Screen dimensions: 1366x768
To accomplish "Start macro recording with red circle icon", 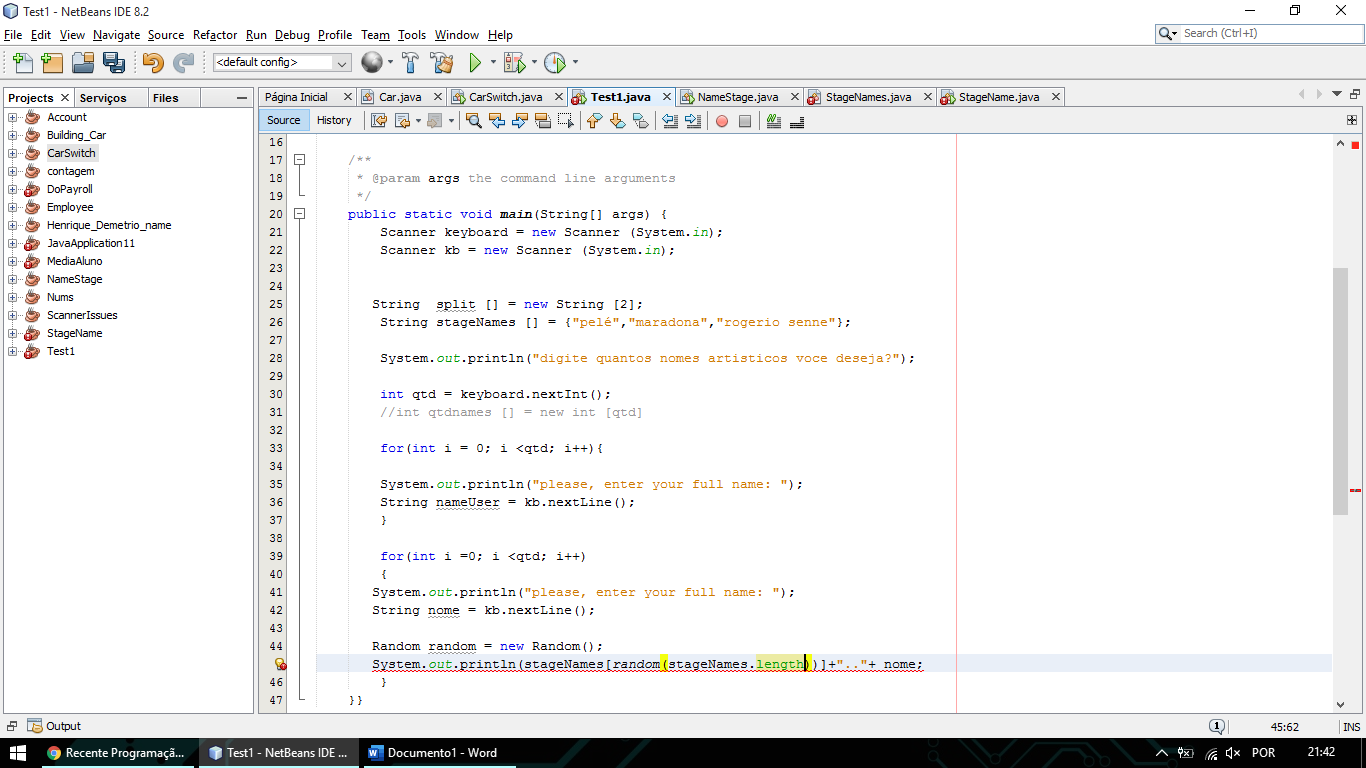I will click(x=721, y=121).
